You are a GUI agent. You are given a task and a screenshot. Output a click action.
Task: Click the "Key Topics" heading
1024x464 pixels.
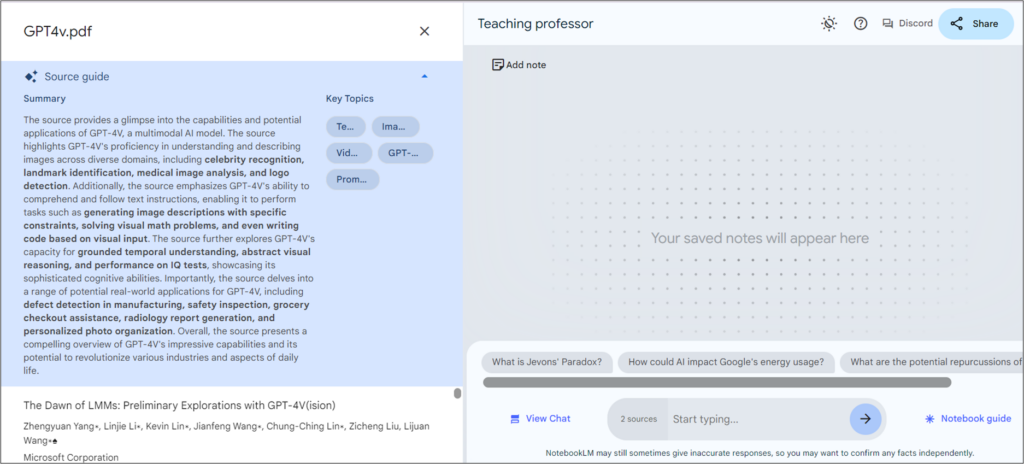click(x=349, y=99)
